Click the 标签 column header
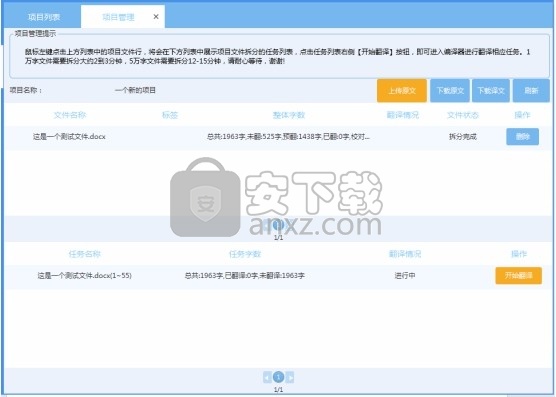Screen dimensions: 556x397 (169, 115)
